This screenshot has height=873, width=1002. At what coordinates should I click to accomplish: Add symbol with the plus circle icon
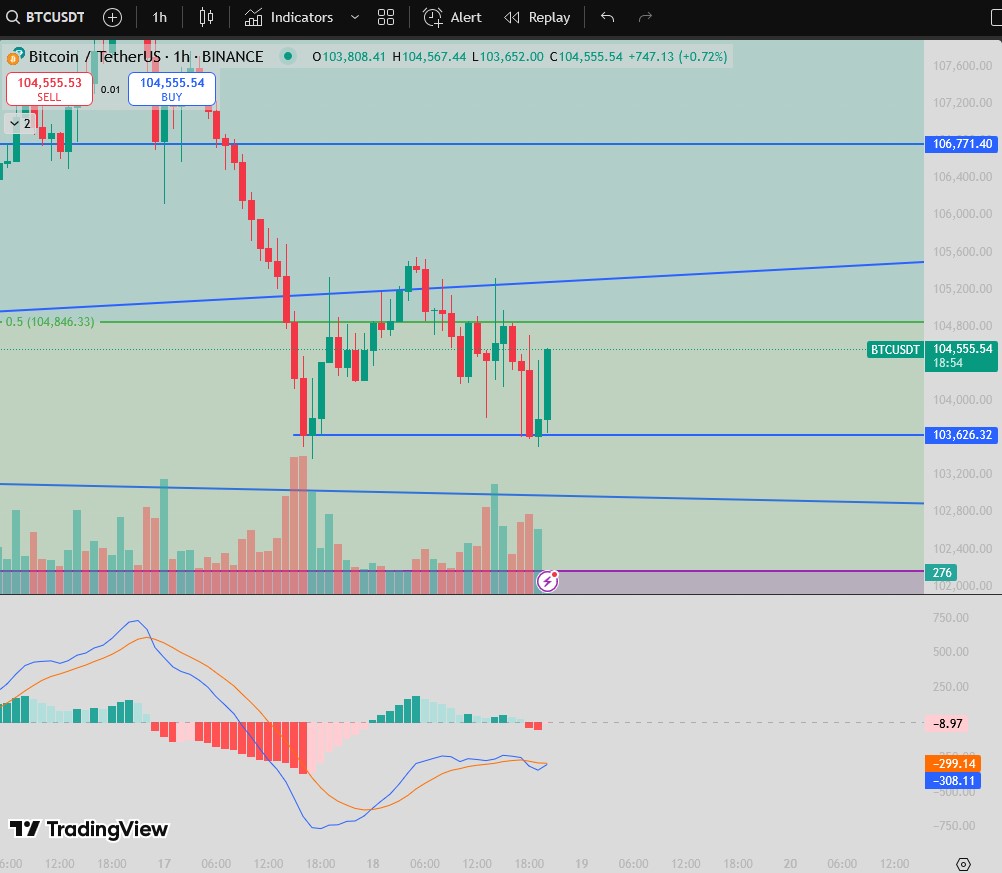[112, 17]
